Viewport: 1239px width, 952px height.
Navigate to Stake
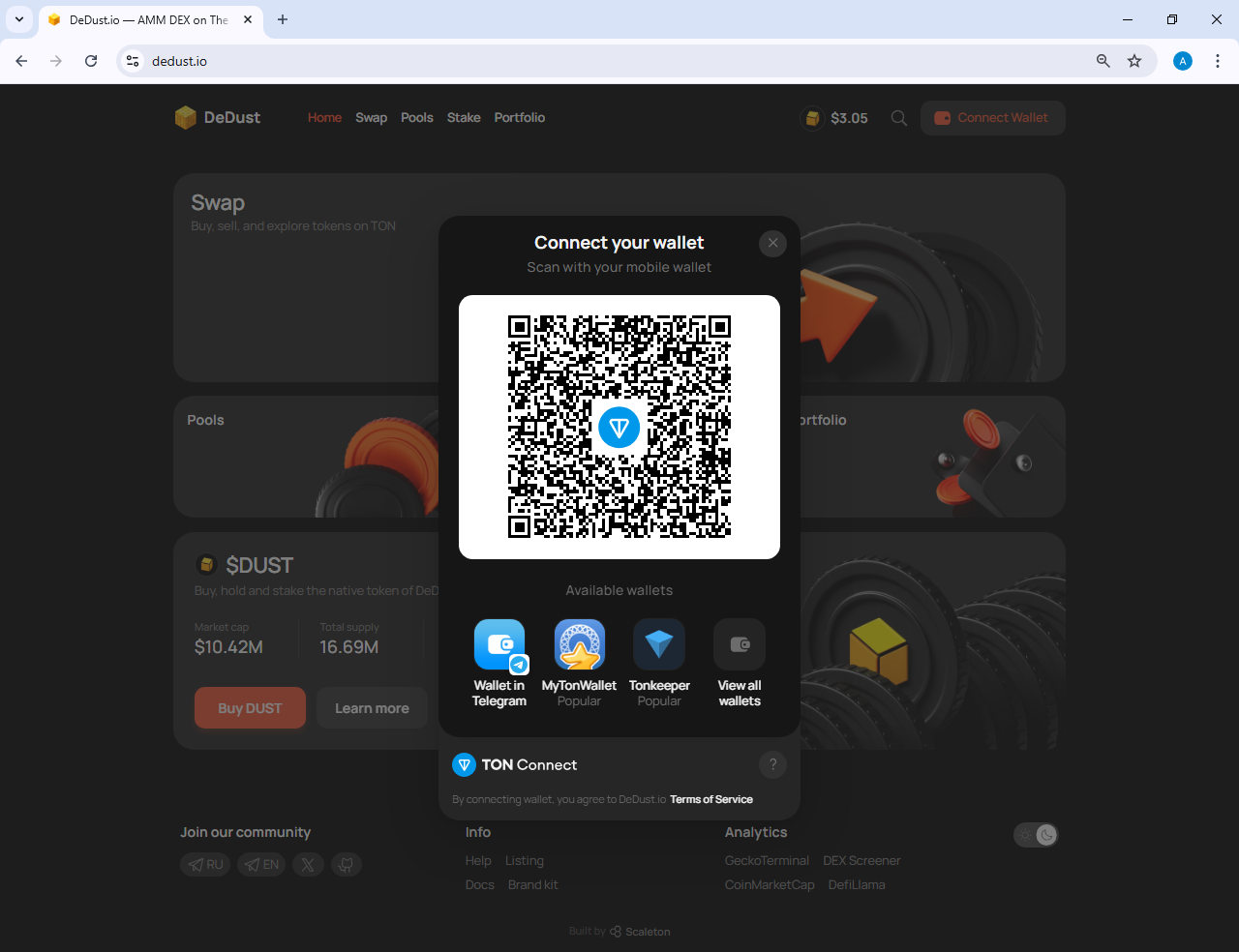click(464, 117)
